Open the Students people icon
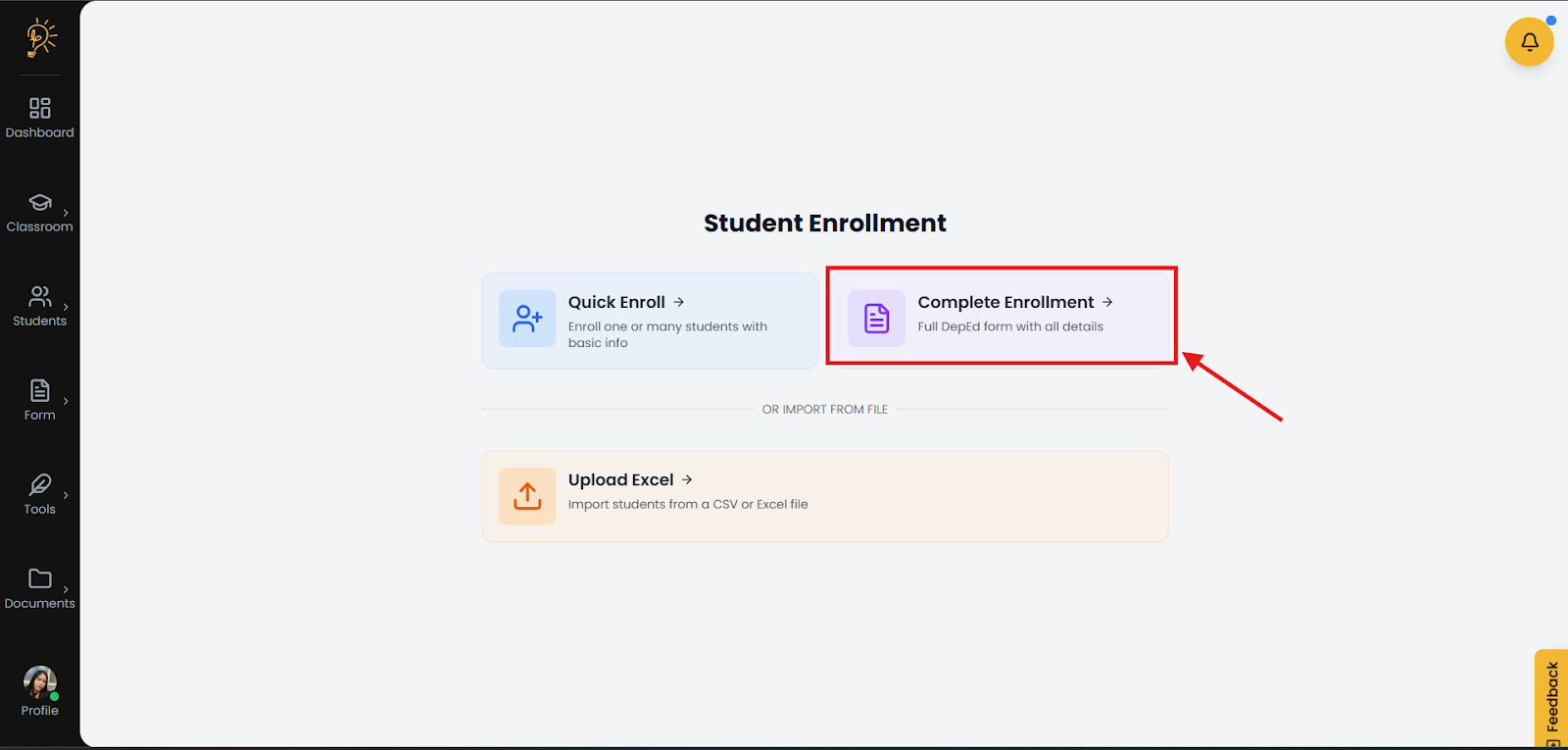Screen dimensions: 1568x750 [40, 296]
